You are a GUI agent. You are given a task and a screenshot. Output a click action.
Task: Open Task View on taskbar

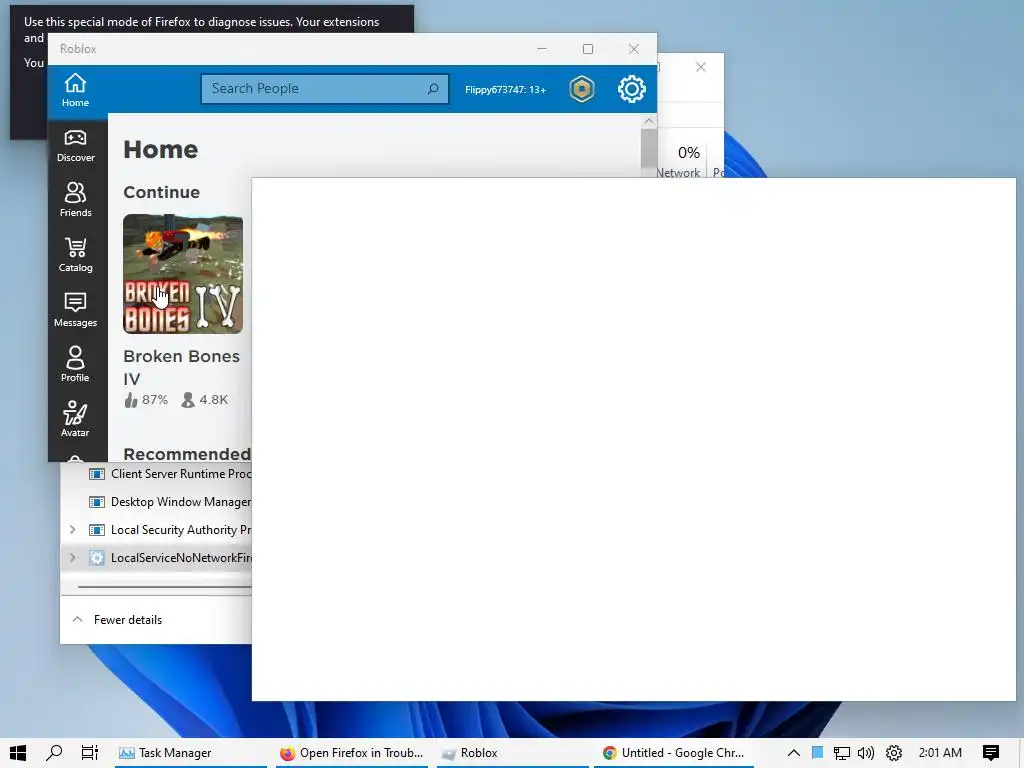click(89, 753)
